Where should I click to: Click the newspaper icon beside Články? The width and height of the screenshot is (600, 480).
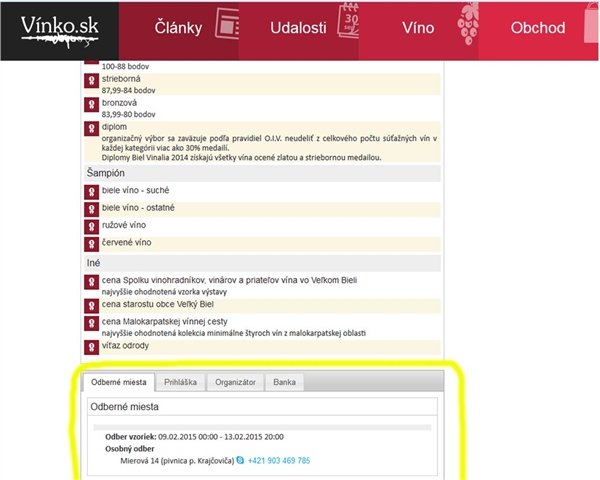tap(227, 24)
